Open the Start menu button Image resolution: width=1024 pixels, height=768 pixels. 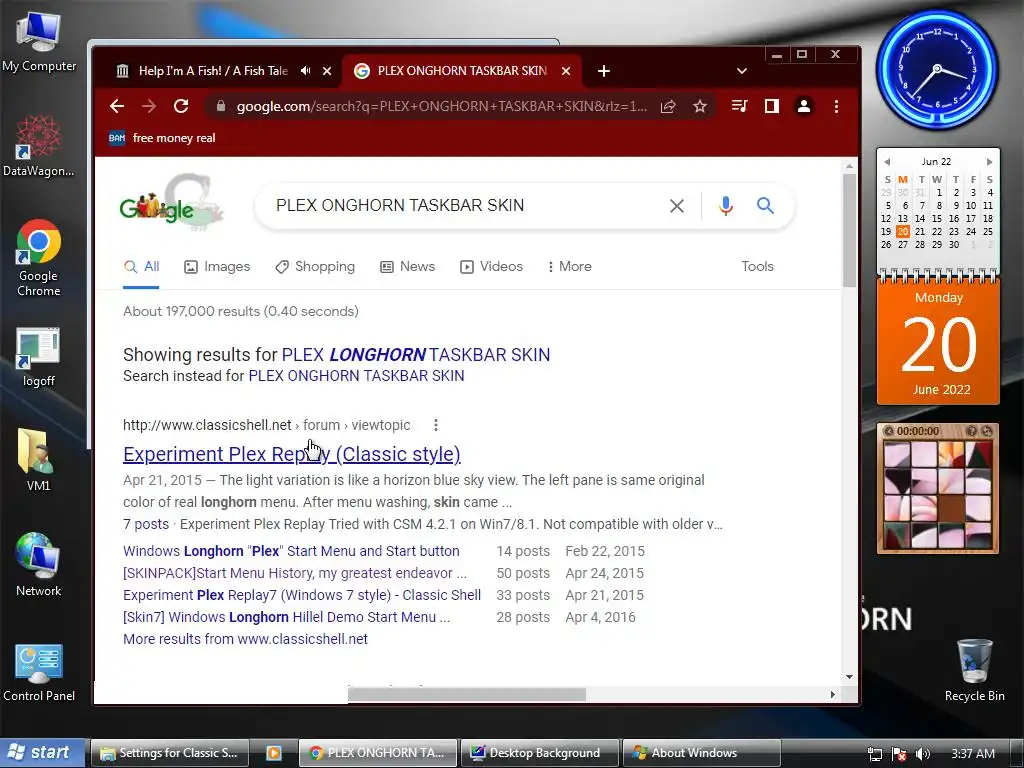42,752
